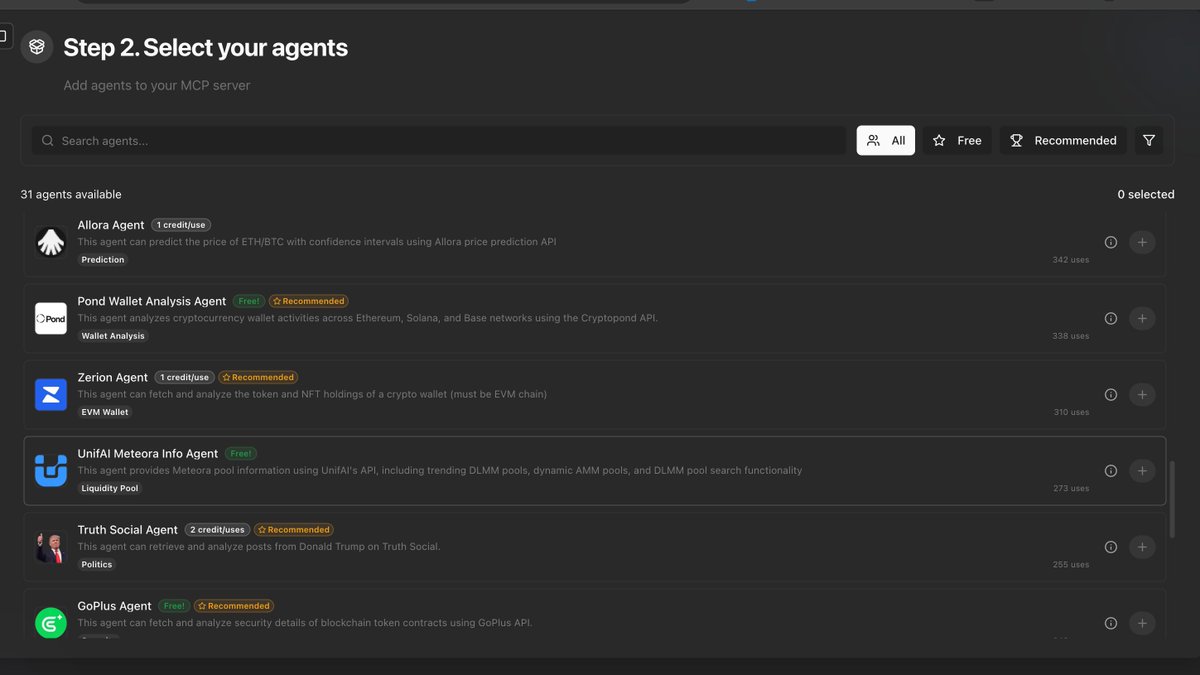Add Allora Agent with plus button
The image size is (1200, 675).
point(1142,242)
